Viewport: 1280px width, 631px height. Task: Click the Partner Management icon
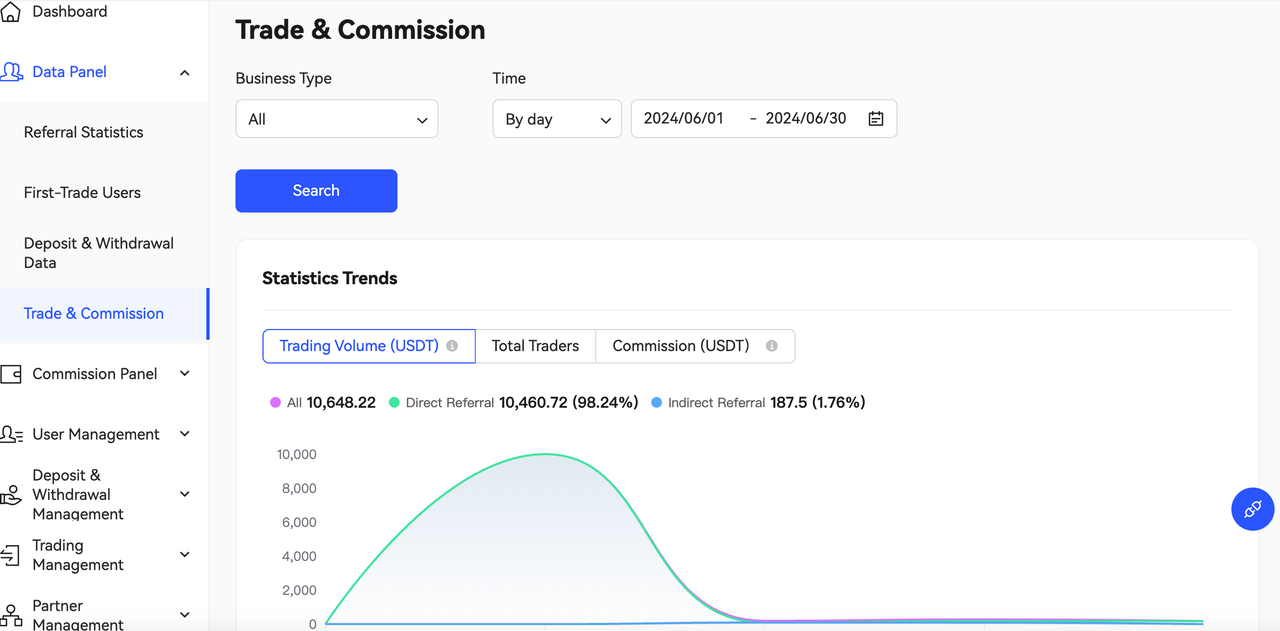(11, 614)
